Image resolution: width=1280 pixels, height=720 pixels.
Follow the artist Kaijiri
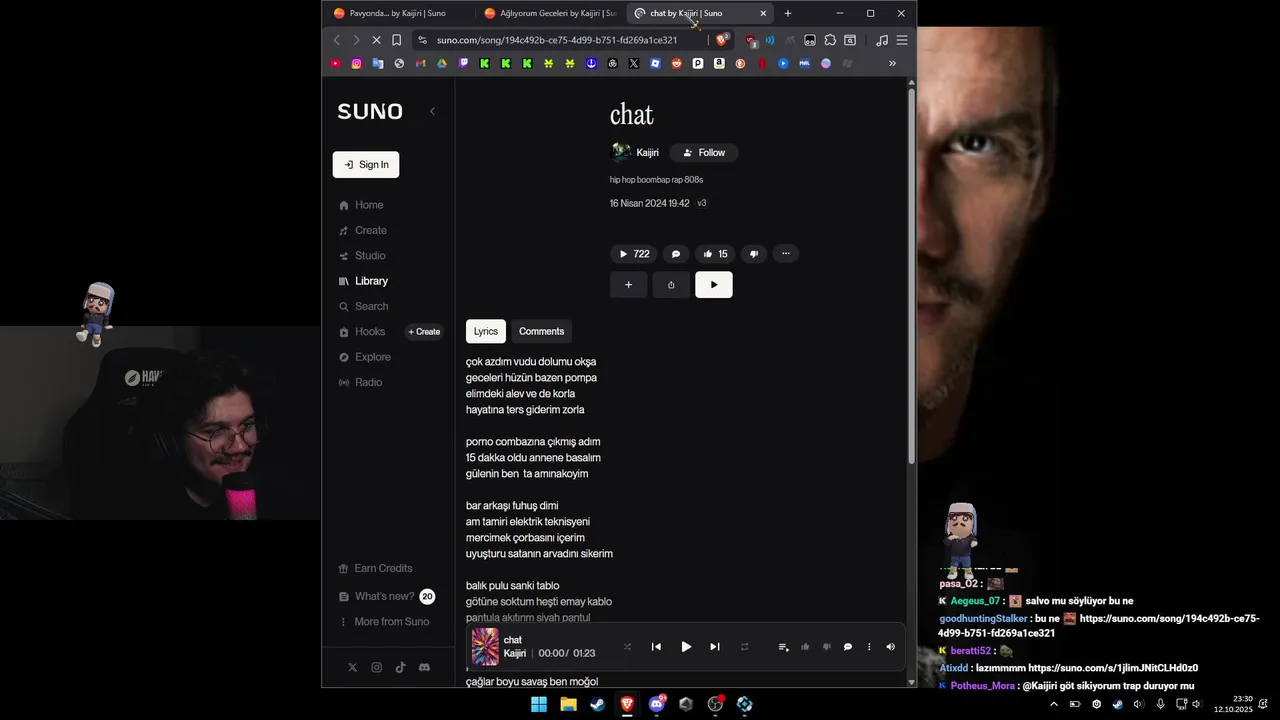click(x=704, y=153)
